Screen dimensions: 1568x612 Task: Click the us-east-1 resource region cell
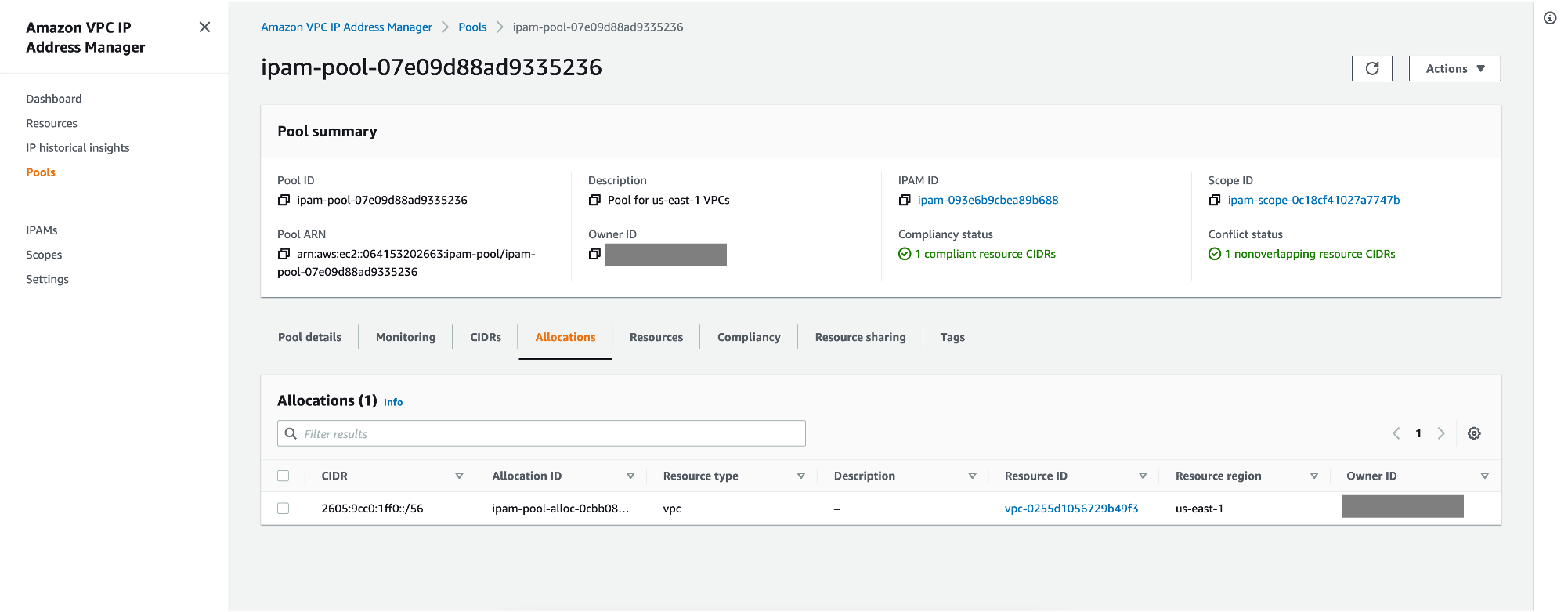click(x=1199, y=509)
